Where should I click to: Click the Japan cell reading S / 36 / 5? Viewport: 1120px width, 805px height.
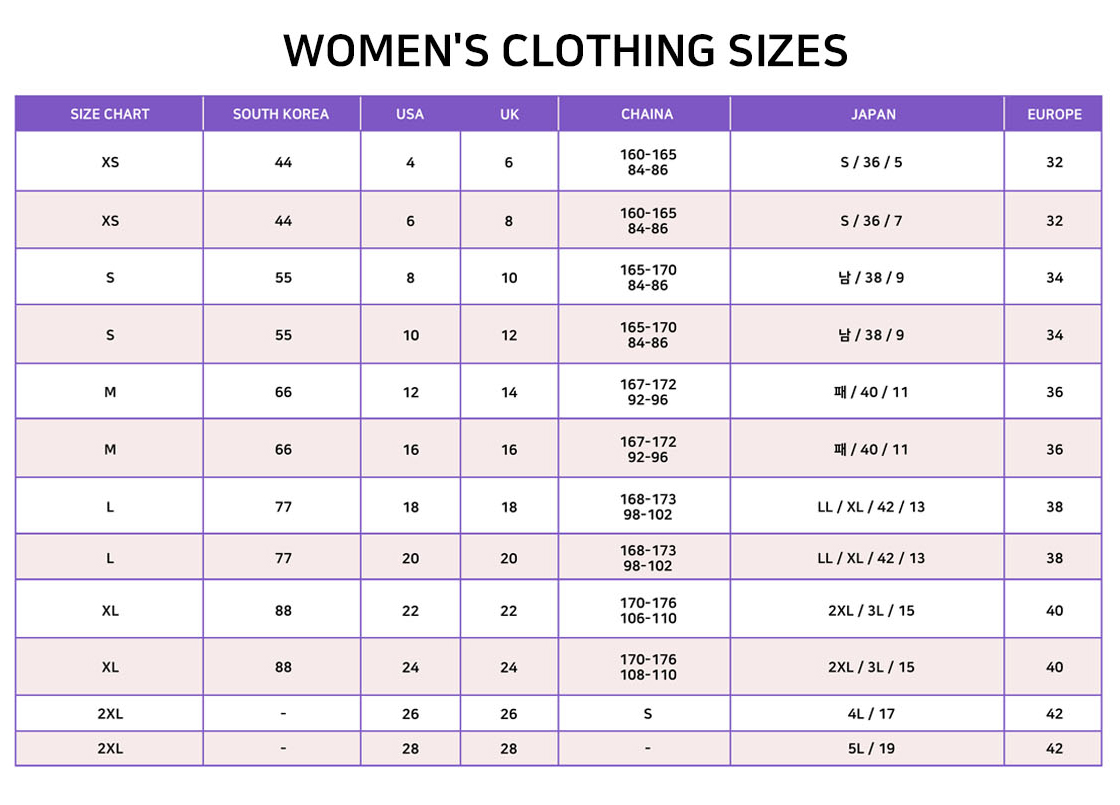click(871, 162)
